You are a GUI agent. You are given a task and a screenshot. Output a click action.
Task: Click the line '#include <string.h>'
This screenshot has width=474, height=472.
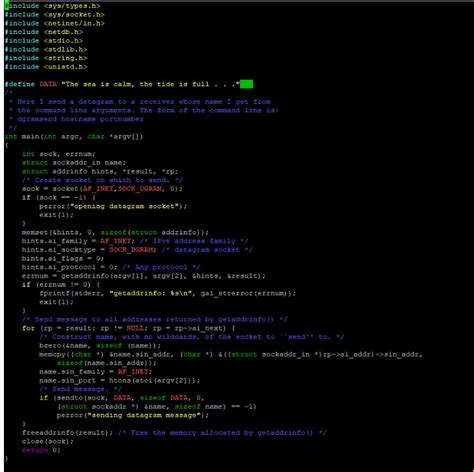point(46,58)
